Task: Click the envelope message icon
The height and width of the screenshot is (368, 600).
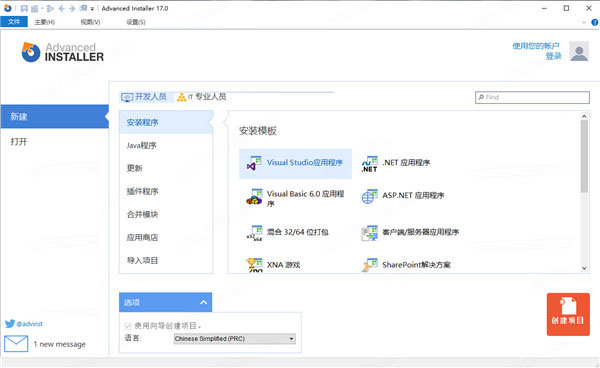Action: (16, 344)
